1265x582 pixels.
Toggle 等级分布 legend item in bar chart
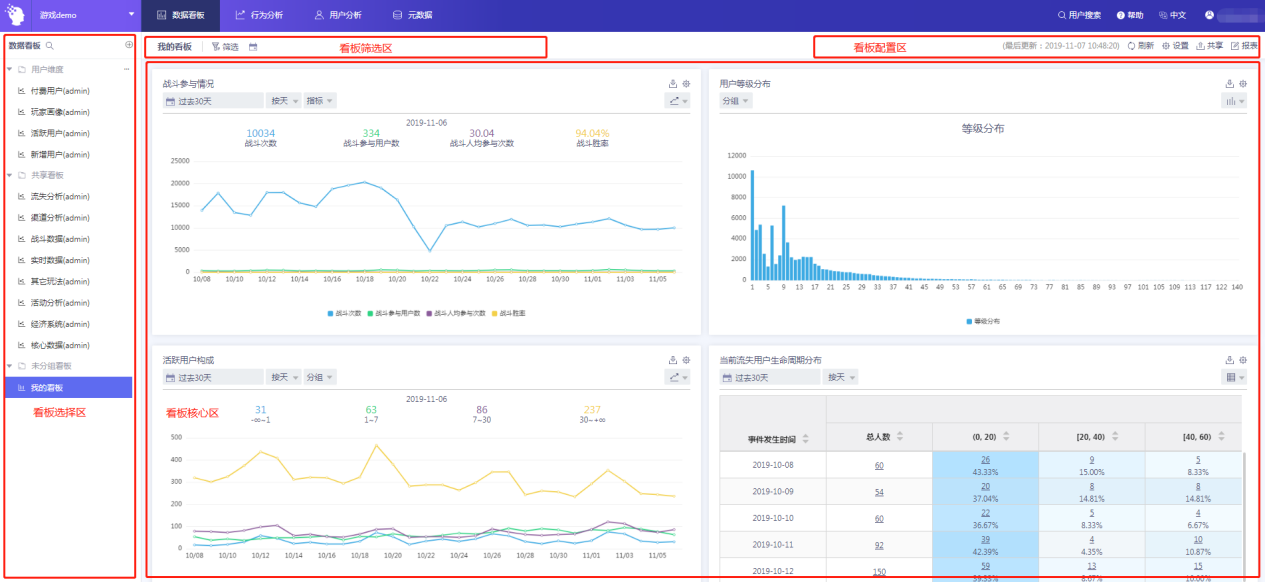(982, 321)
